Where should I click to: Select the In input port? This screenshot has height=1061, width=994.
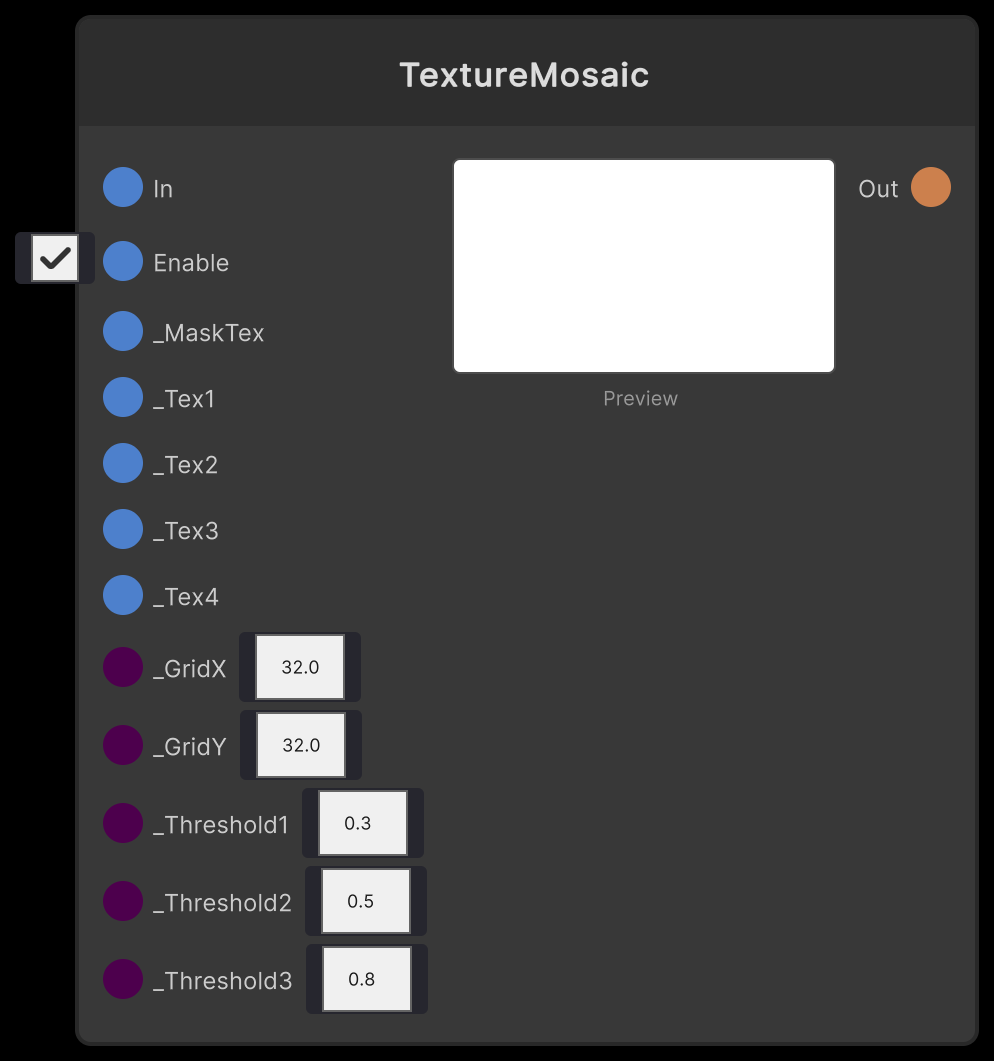(122, 187)
